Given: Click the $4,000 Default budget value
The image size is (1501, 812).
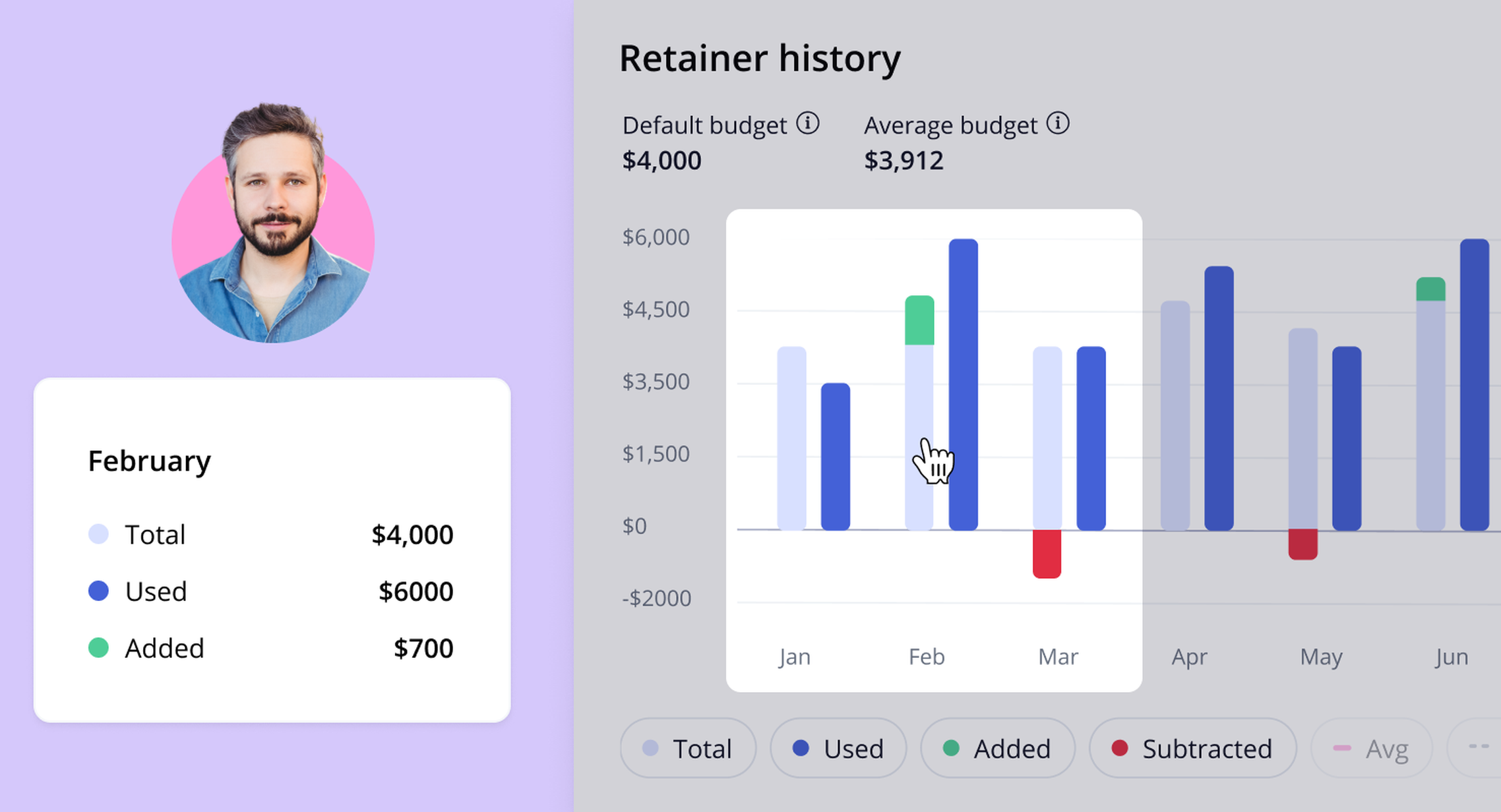Looking at the screenshot, I should (x=661, y=160).
